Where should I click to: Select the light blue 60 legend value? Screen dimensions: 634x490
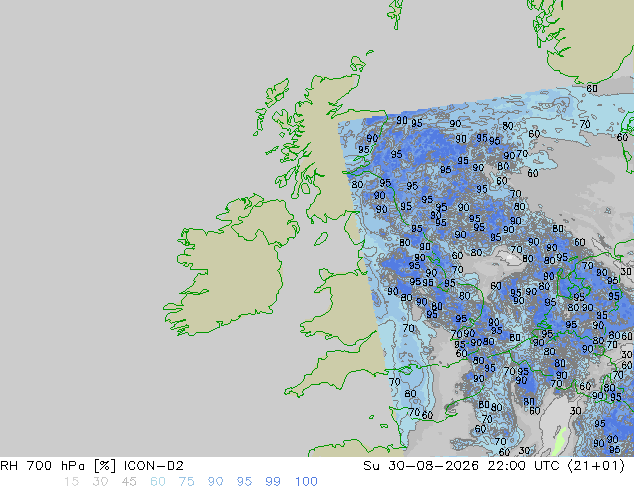tap(158, 482)
